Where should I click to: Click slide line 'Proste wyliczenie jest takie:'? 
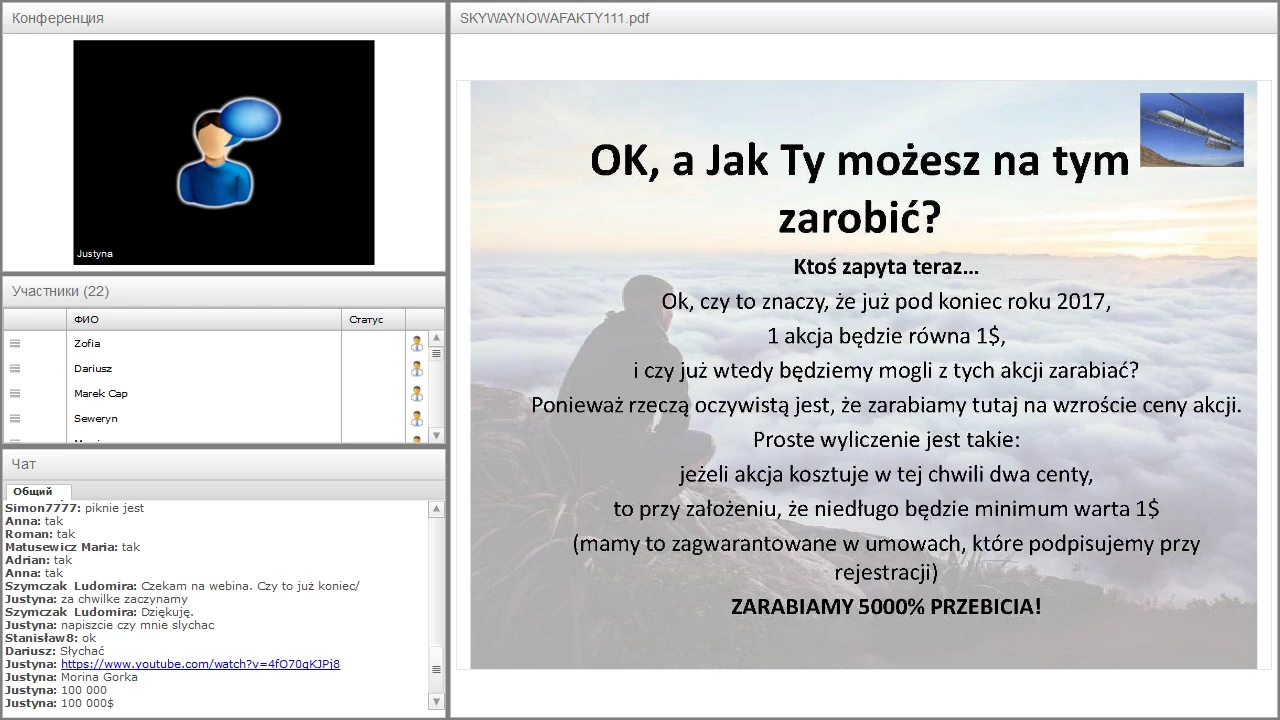pos(886,439)
